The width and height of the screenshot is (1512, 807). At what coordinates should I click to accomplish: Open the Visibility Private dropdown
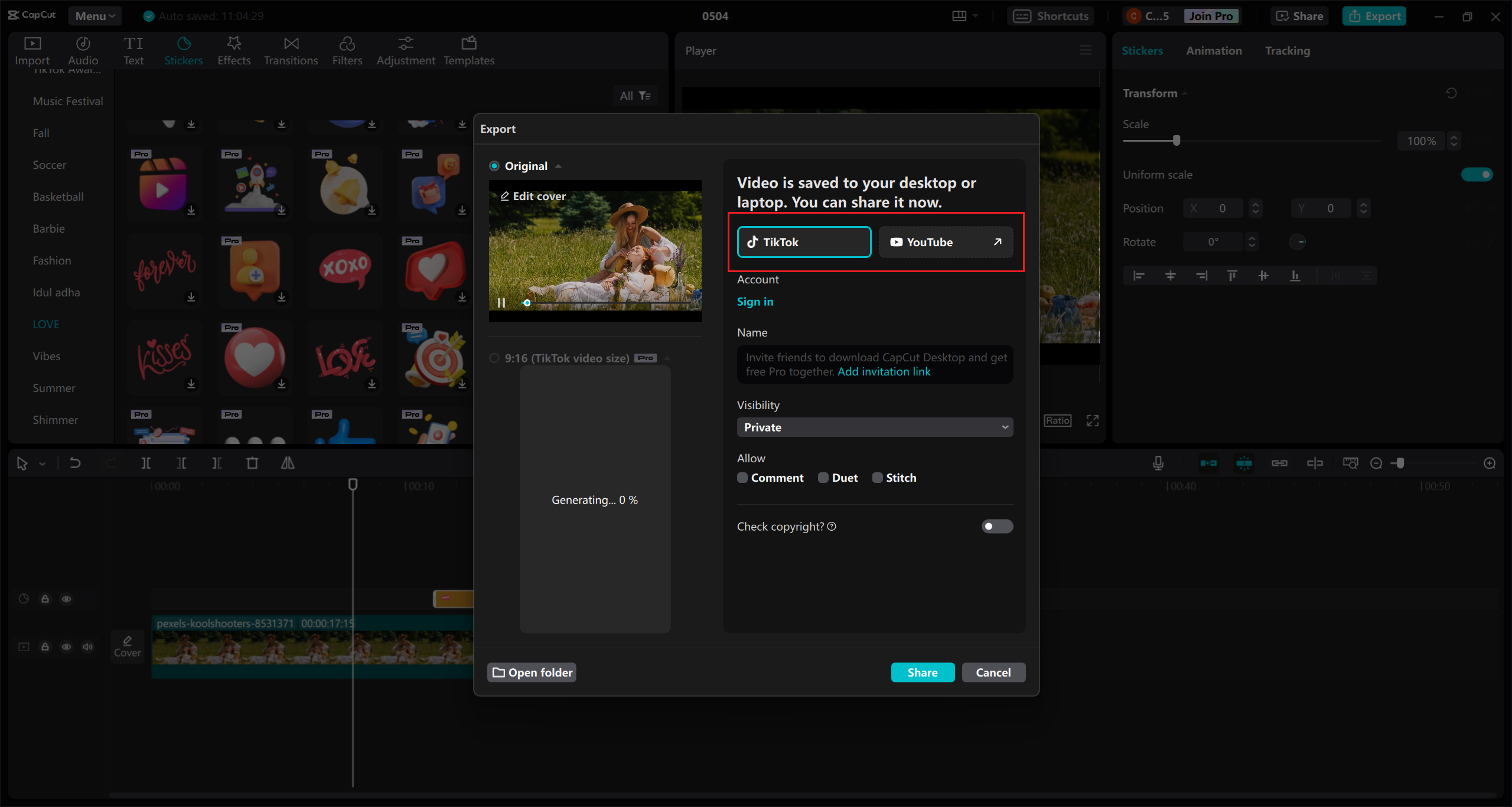(x=875, y=427)
